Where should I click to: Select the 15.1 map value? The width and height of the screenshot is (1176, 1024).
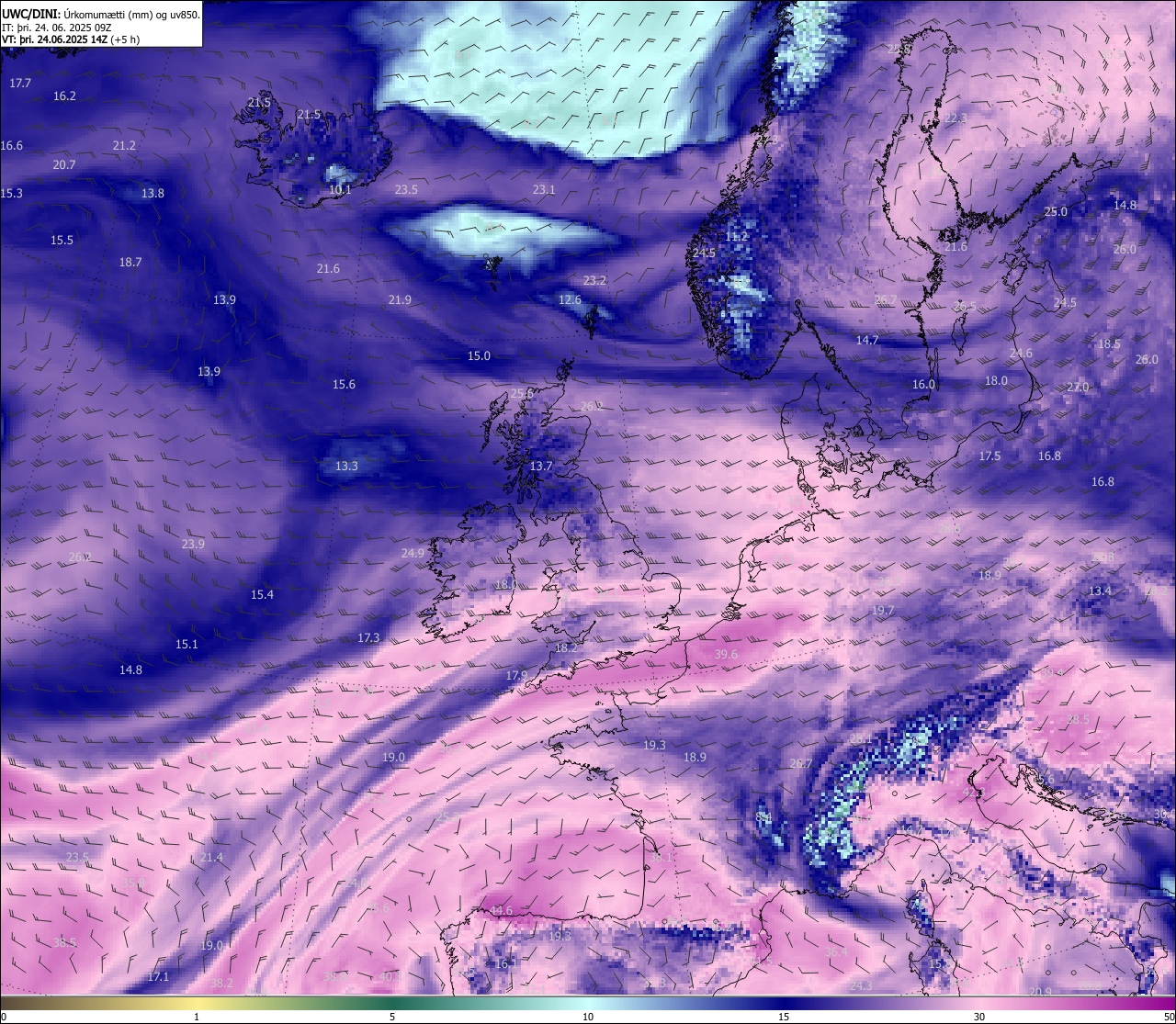point(187,645)
